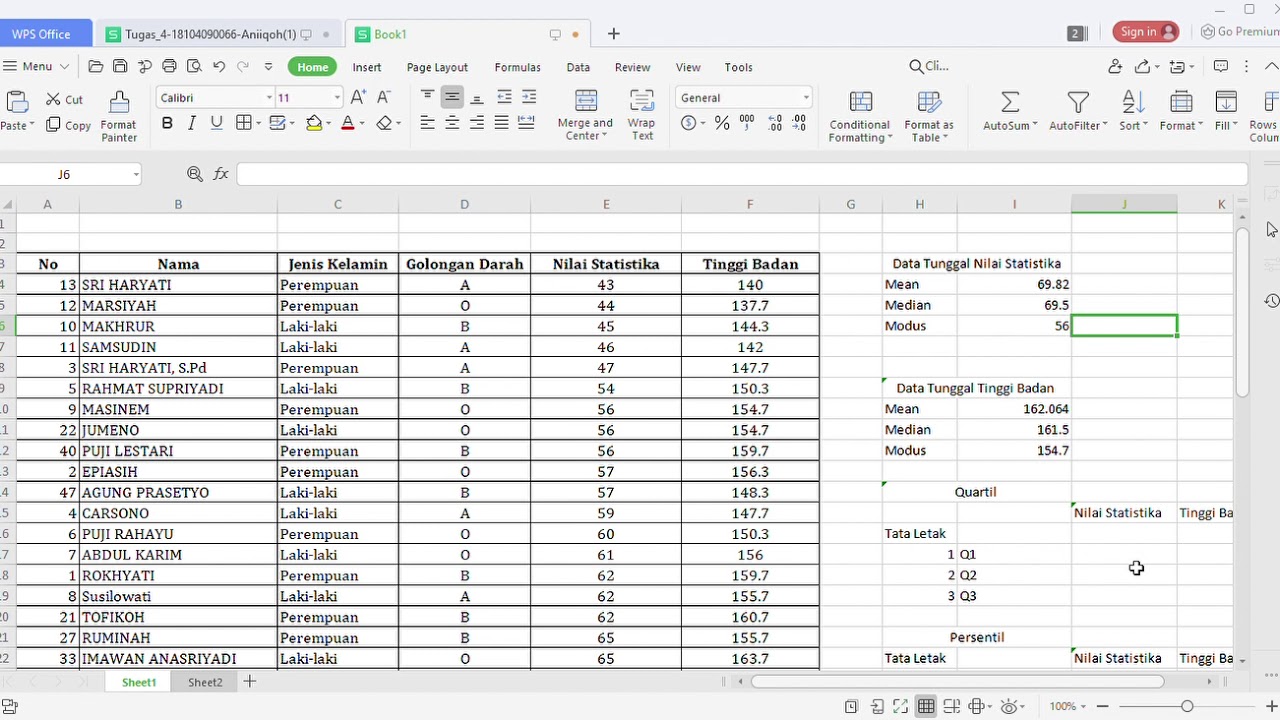Open a new document tab with the plus
Image resolution: width=1280 pixels, height=720 pixels.
coord(613,34)
